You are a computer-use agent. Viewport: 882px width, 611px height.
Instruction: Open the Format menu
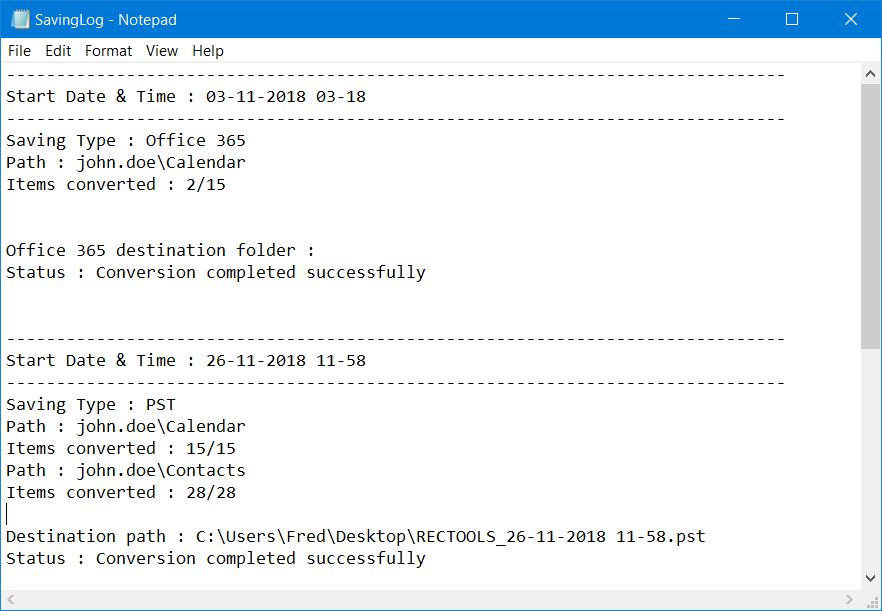[108, 51]
